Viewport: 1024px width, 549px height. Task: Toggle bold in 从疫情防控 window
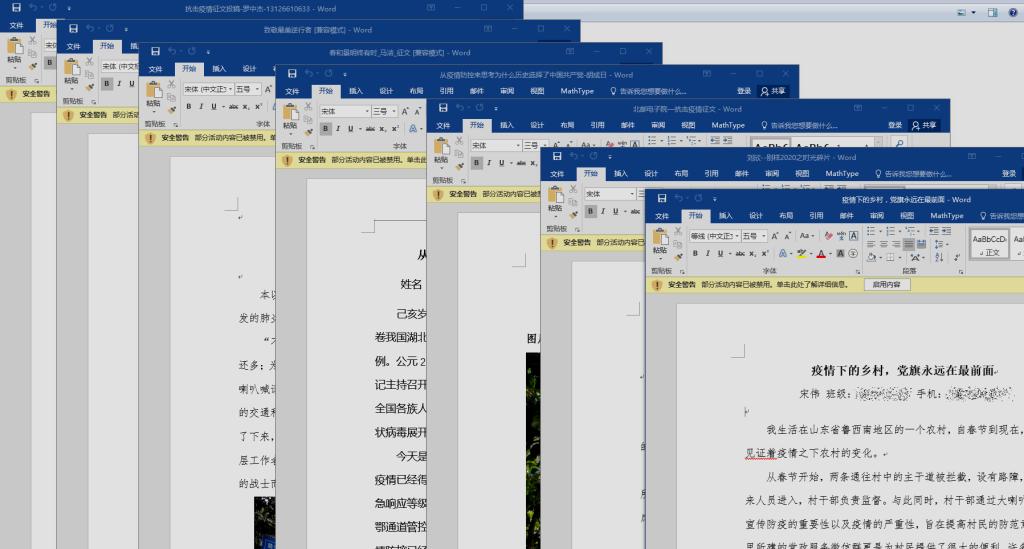[325, 129]
